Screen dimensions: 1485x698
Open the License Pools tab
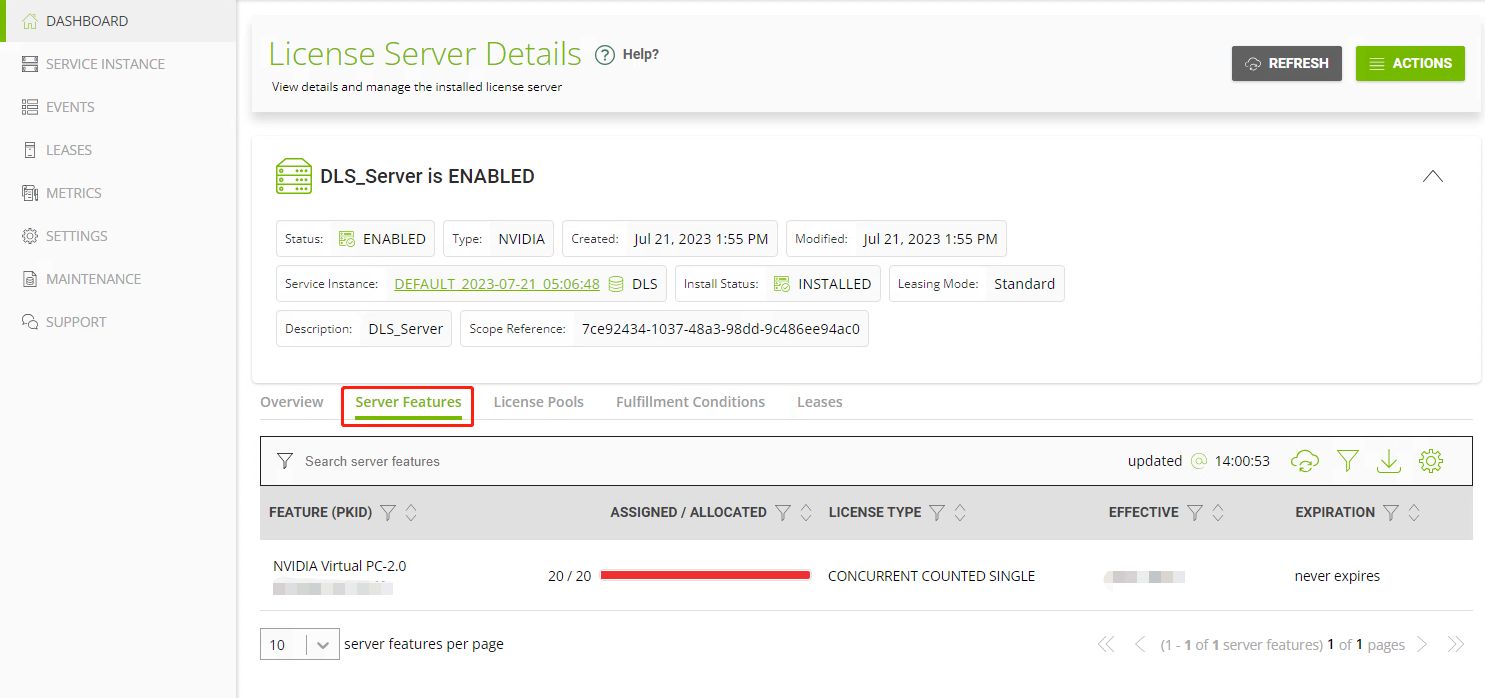click(x=539, y=402)
